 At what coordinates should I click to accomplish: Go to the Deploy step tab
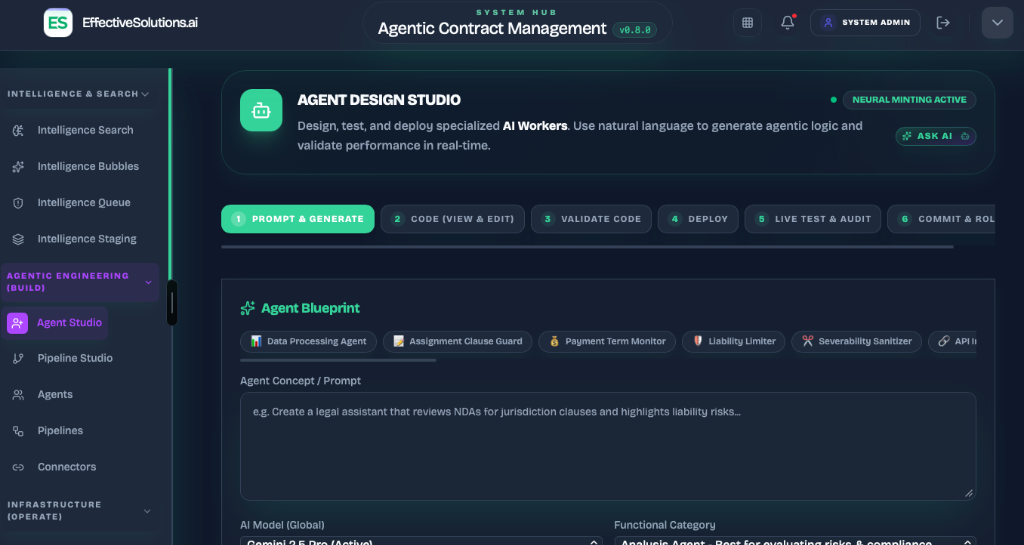pos(698,219)
